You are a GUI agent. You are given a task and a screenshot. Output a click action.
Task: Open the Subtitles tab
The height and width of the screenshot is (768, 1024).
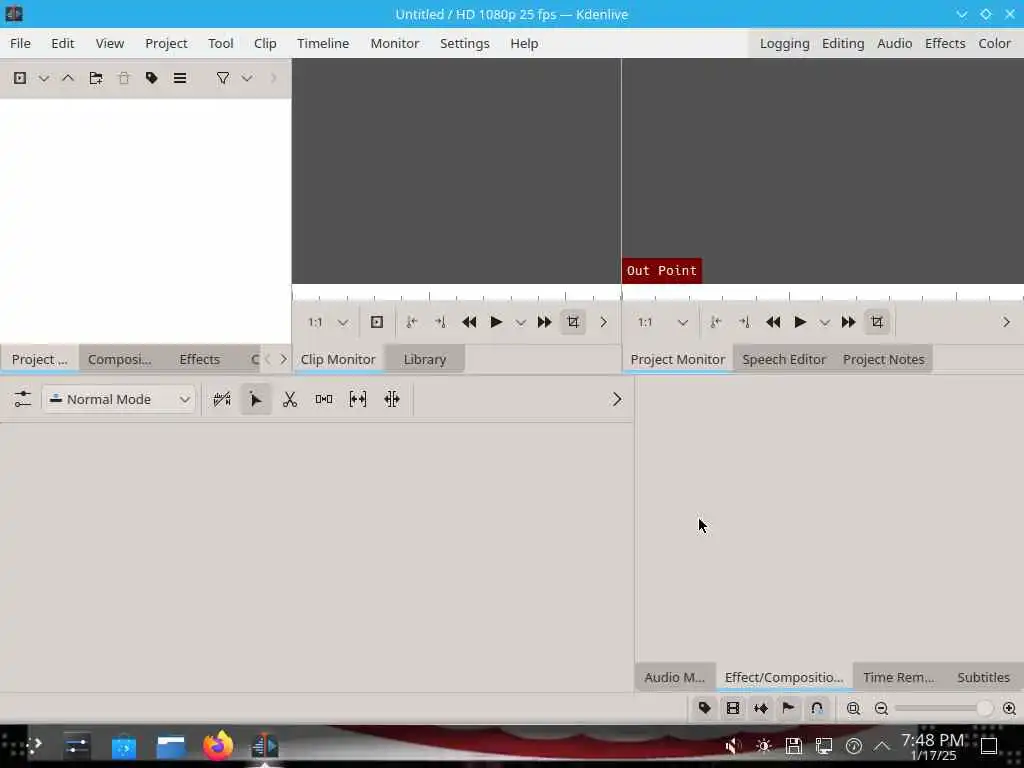[x=984, y=677]
